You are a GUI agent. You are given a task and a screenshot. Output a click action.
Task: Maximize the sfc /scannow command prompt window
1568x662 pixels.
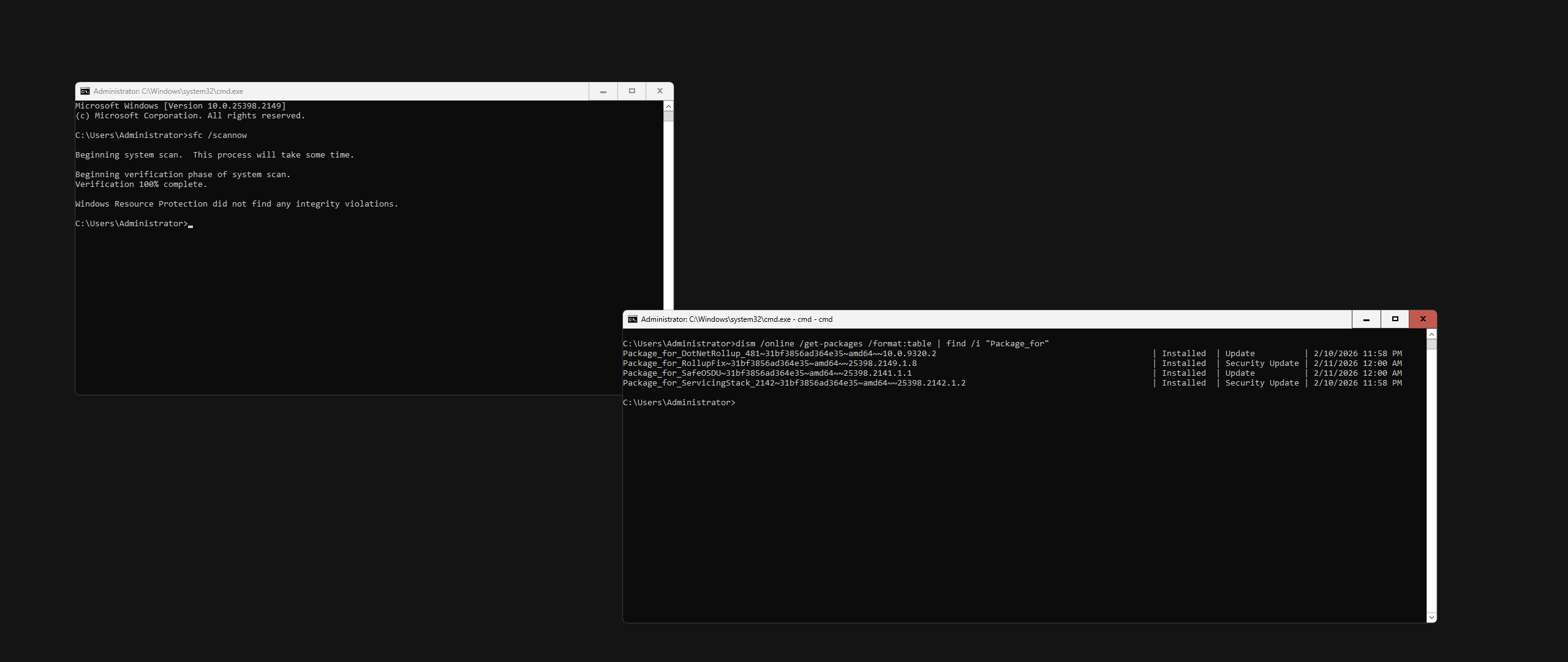631,91
